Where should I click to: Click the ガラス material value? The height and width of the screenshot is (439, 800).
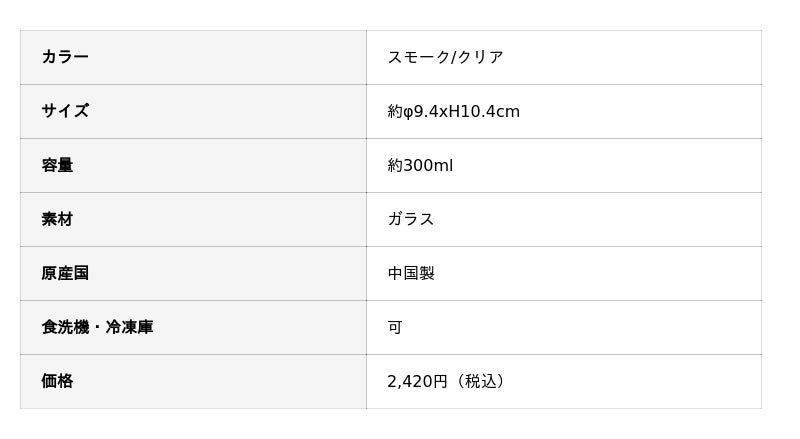coord(411,219)
